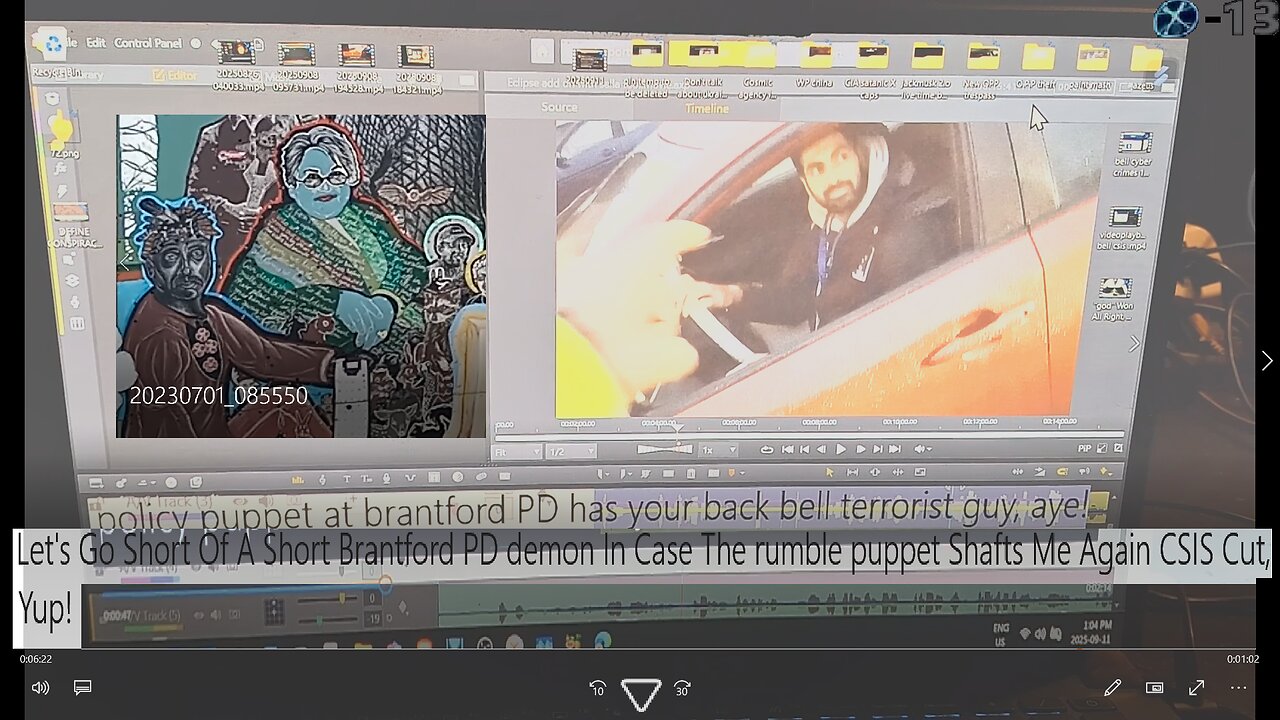Switch to the Timeline preview tab
Screen dimensions: 1280x720
pyautogui.click(x=706, y=109)
